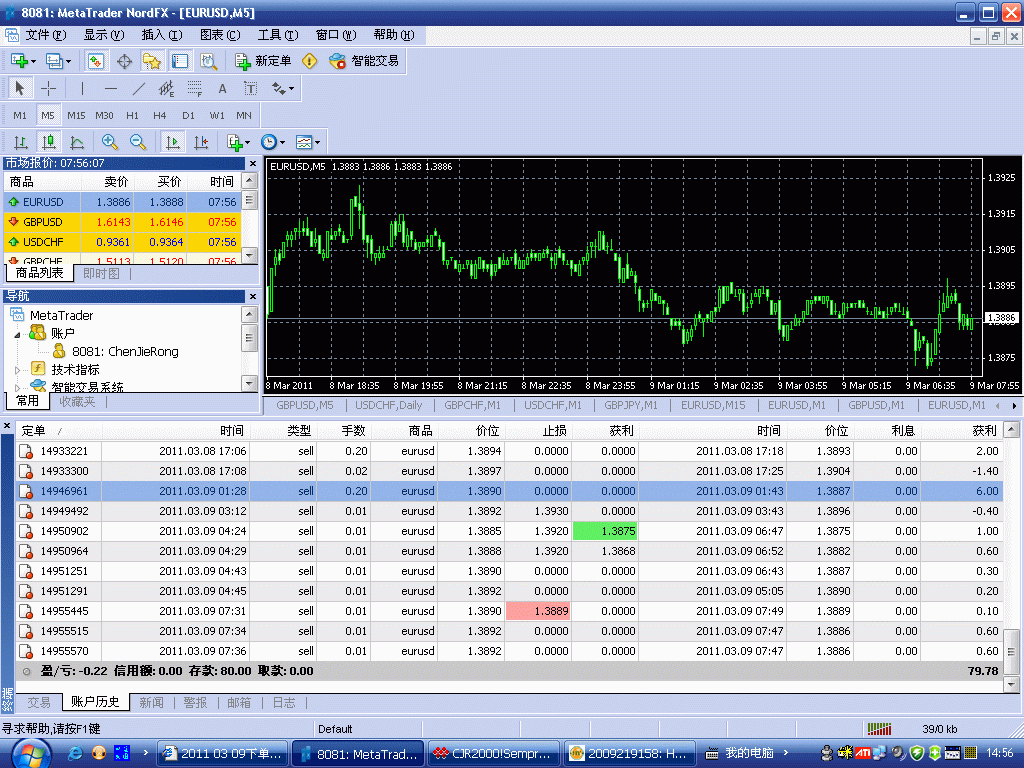
Task: Click the 新定单 new order button
Action: [x=264, y=61]
